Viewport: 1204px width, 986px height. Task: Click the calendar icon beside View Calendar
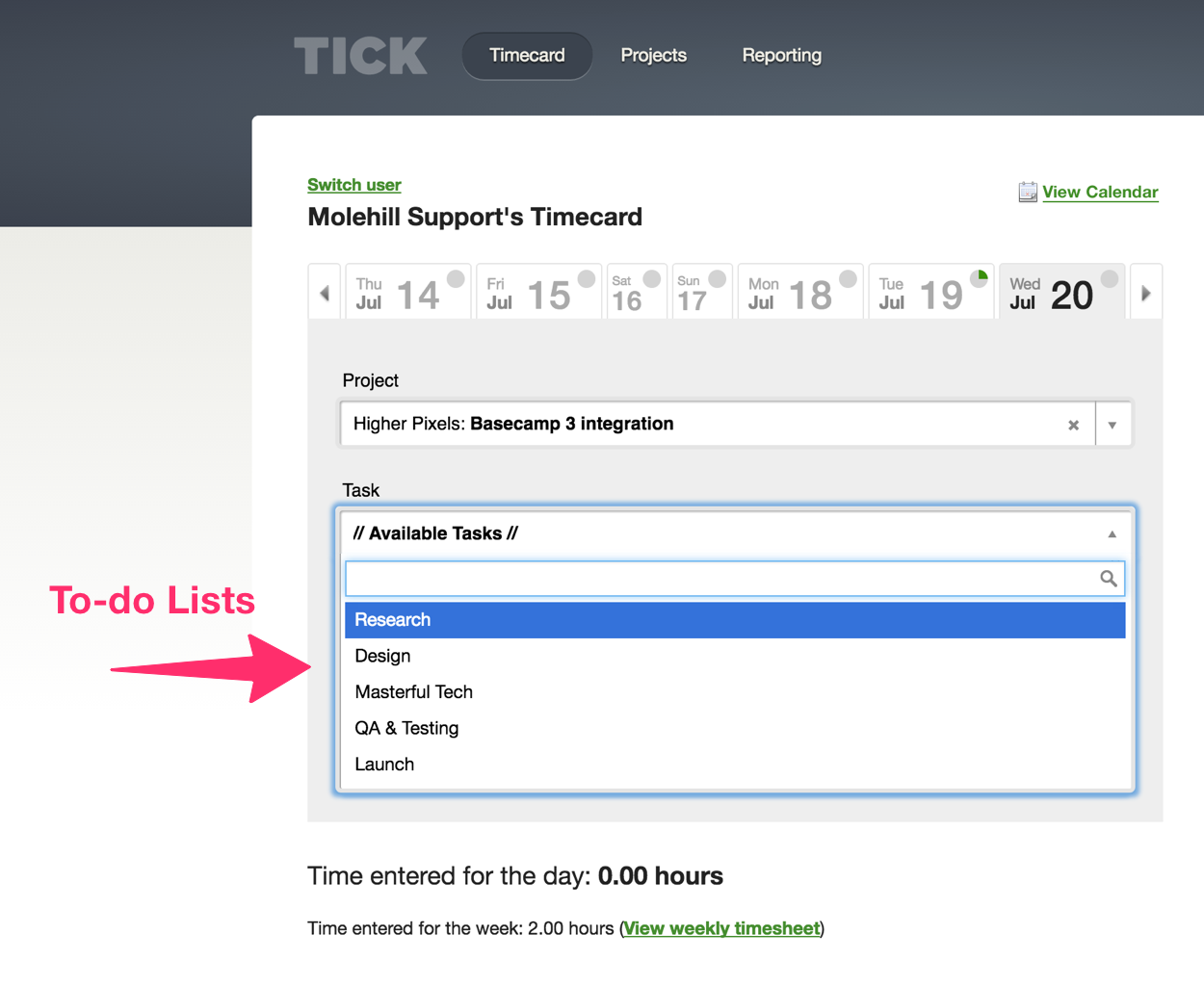[x=1027, y=192]
